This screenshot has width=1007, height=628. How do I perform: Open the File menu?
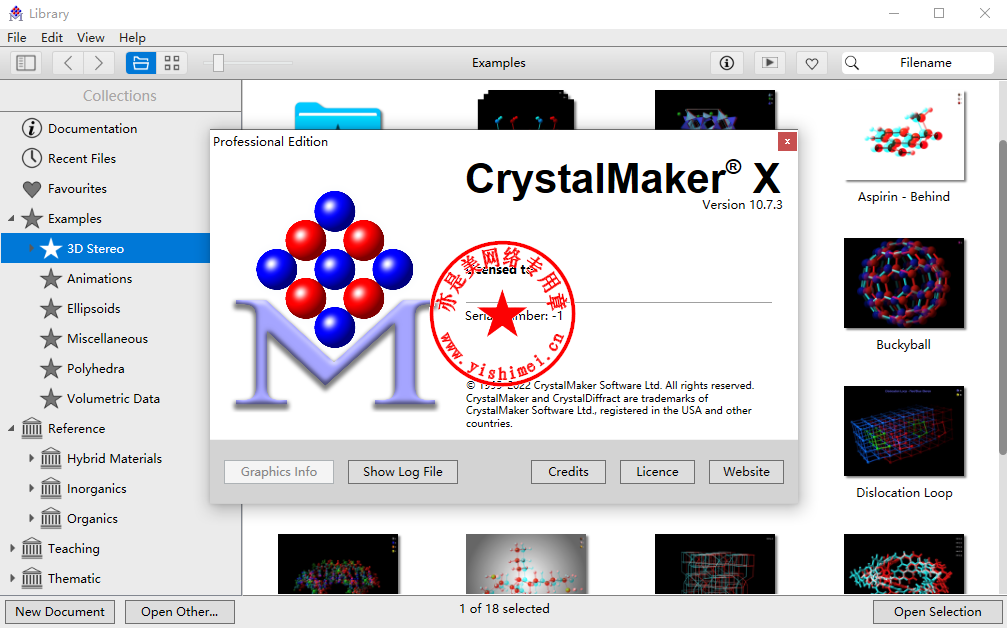pos(17,38)
